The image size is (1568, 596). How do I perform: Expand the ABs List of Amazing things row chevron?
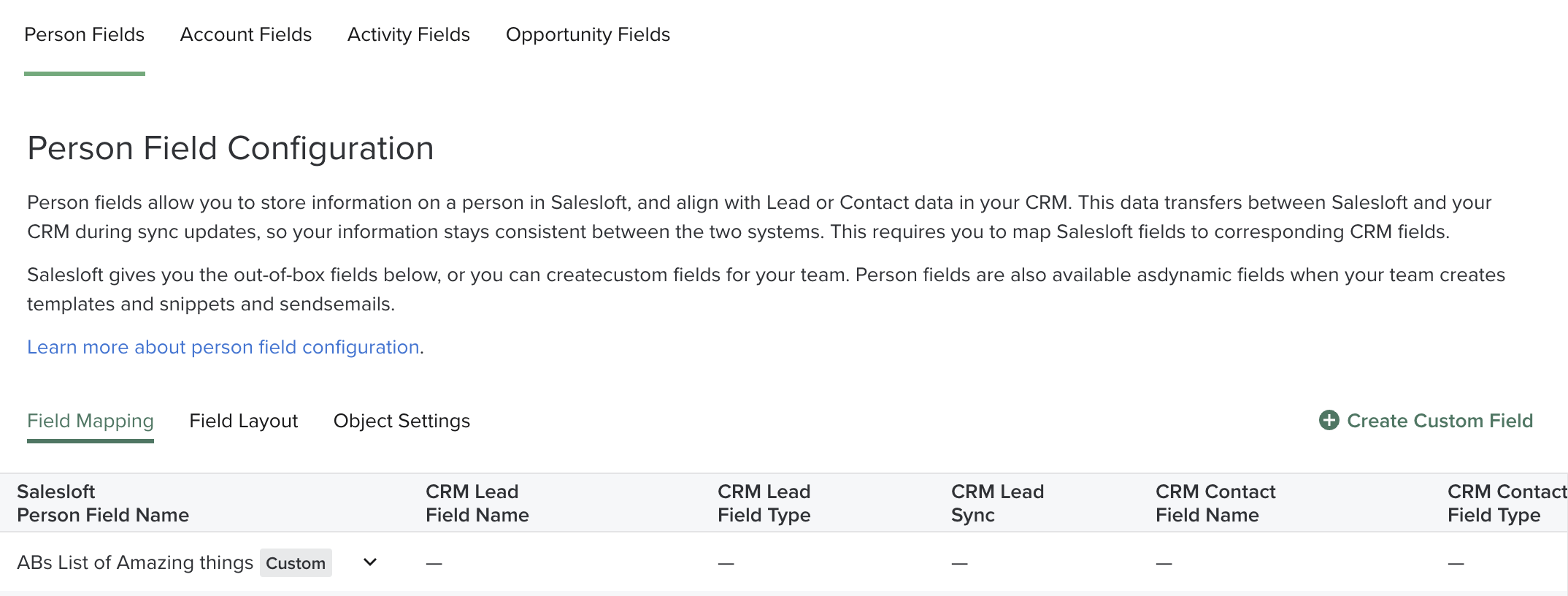(x=370, y=562)
